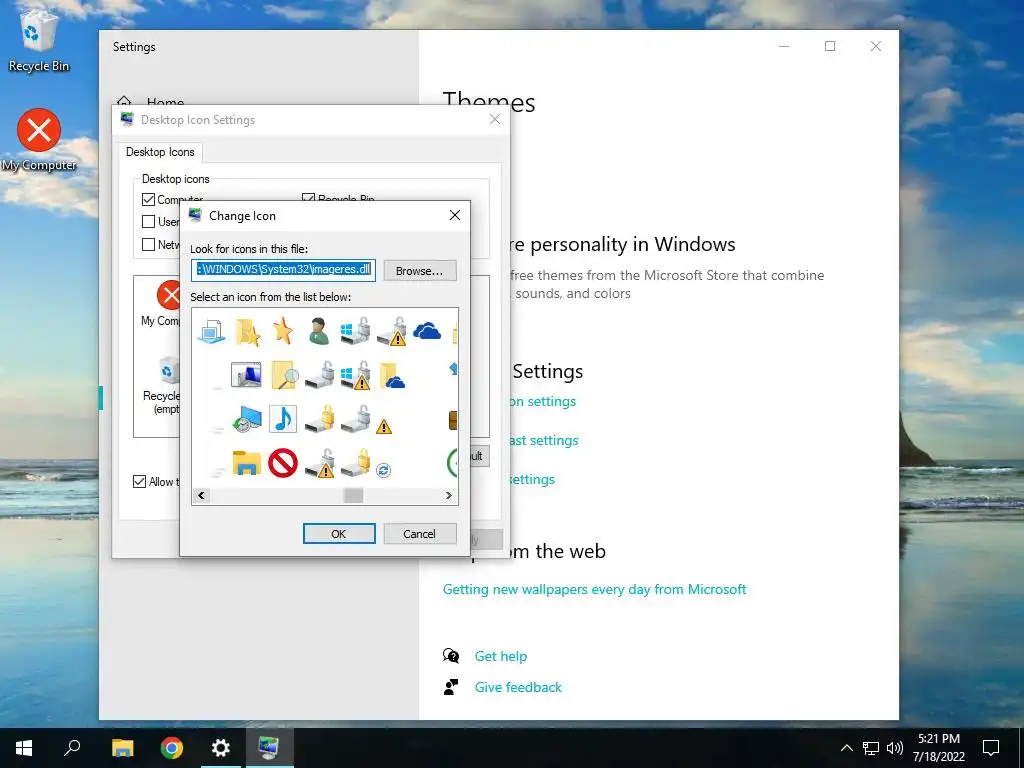
Task: Select the blue sync arrows circle icon
Action: tap(383, 470)
